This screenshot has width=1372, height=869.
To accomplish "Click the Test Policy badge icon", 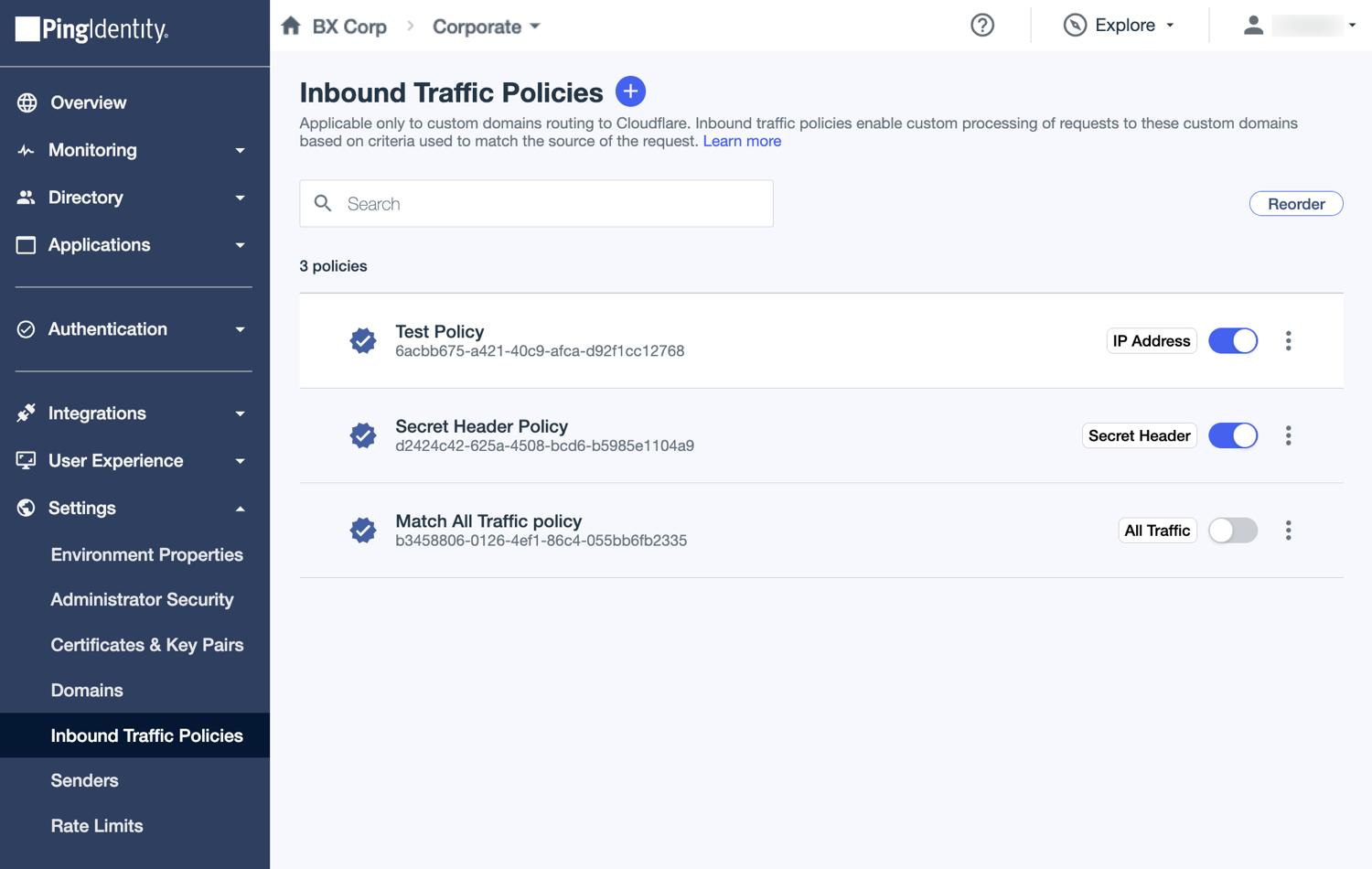I will point(362,340).
